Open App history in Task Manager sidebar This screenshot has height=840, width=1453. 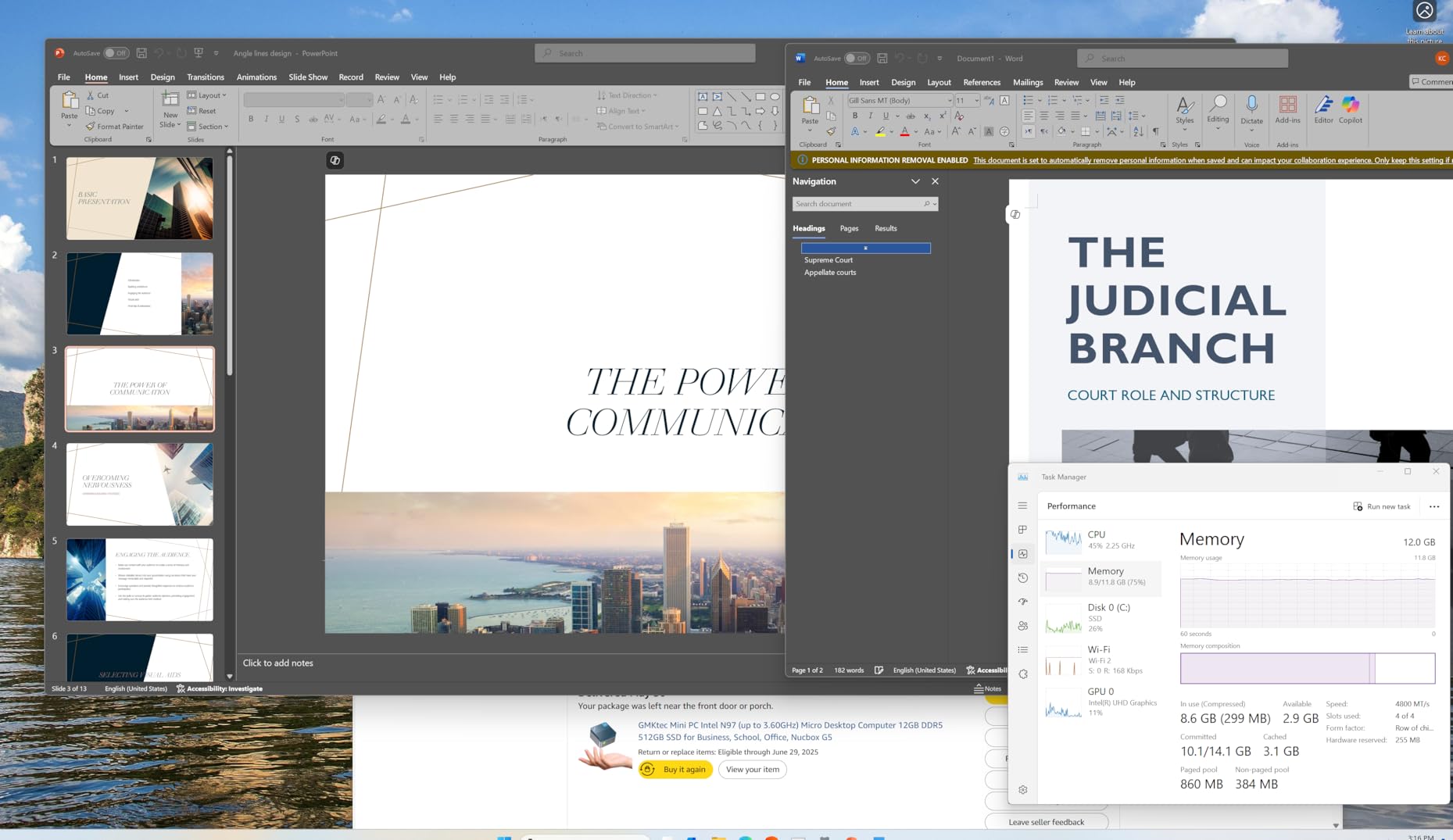[1022, 578]
